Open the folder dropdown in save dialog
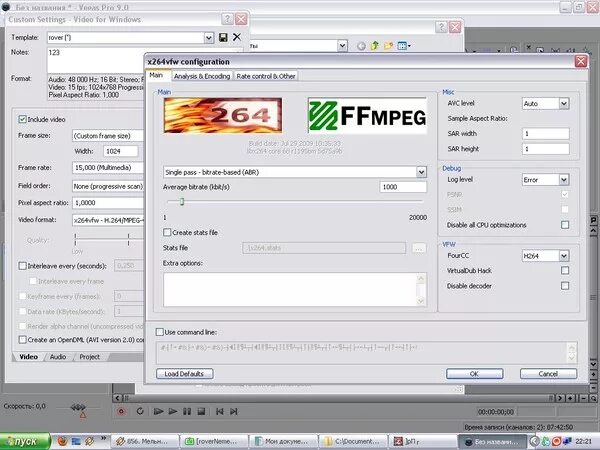The image size is (600, 450). point(342,46)
